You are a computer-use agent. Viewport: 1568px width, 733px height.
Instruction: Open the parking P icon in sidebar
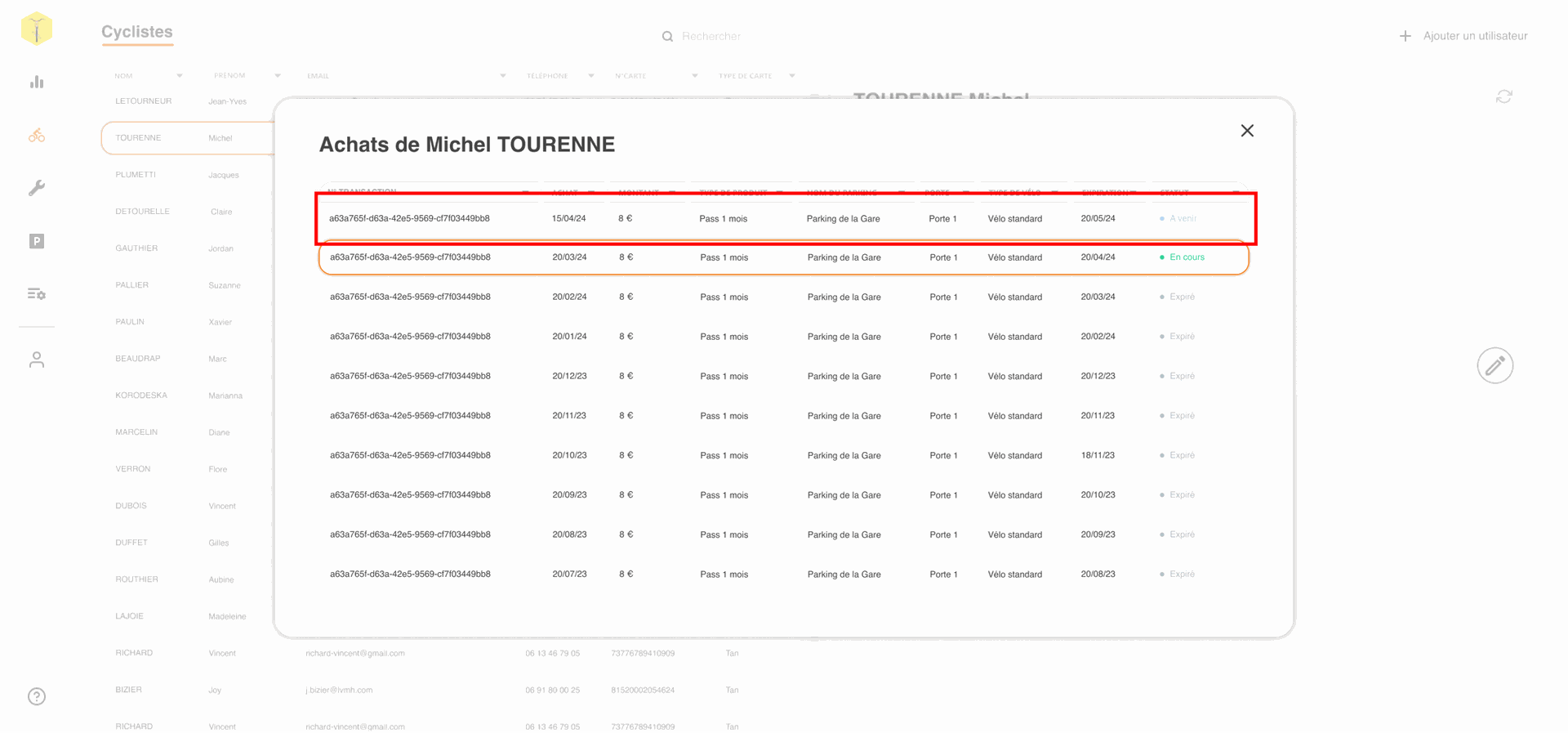(37, 241)
